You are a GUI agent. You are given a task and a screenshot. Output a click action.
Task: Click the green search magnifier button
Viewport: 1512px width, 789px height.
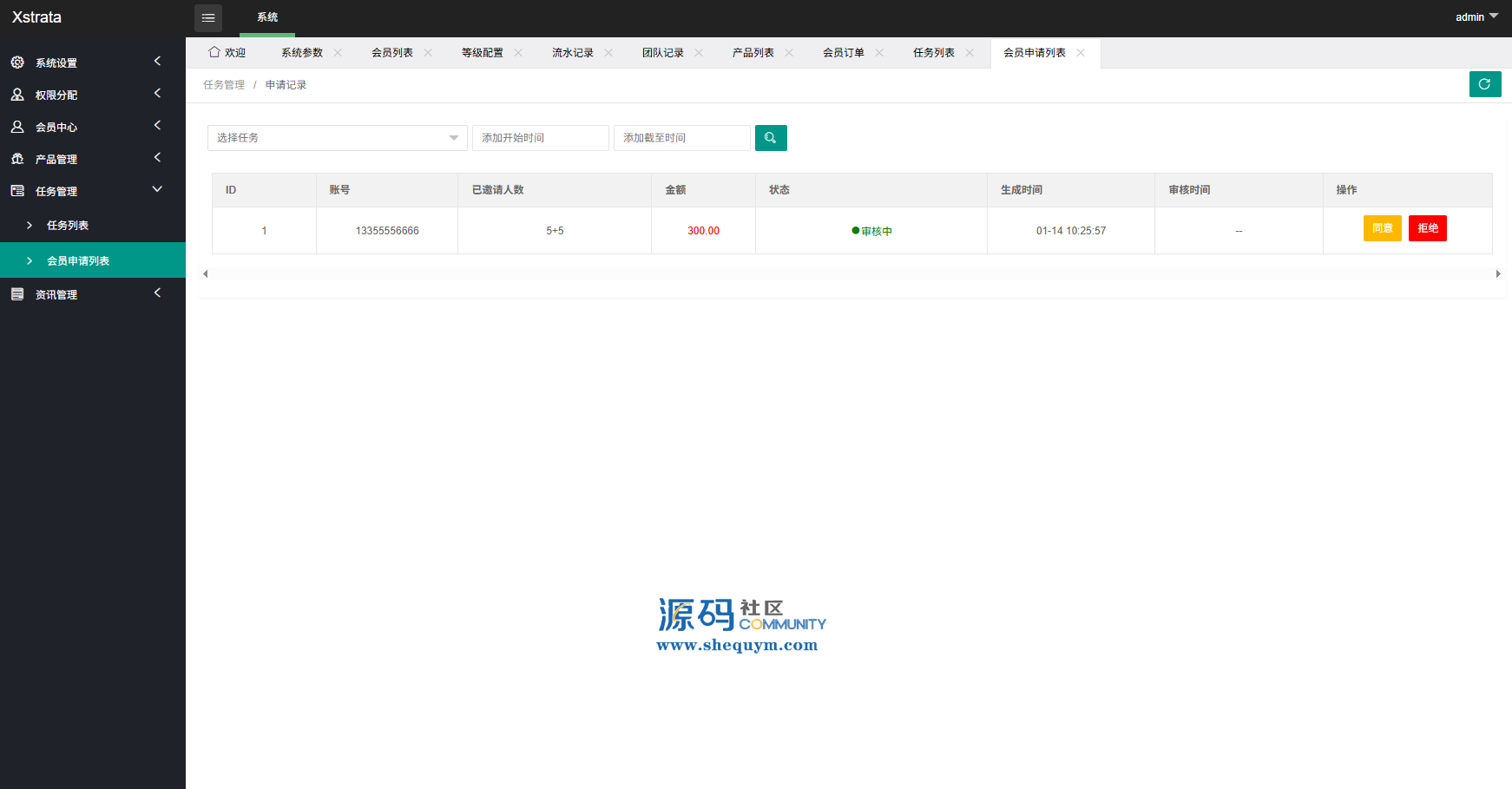pos(771,138)
